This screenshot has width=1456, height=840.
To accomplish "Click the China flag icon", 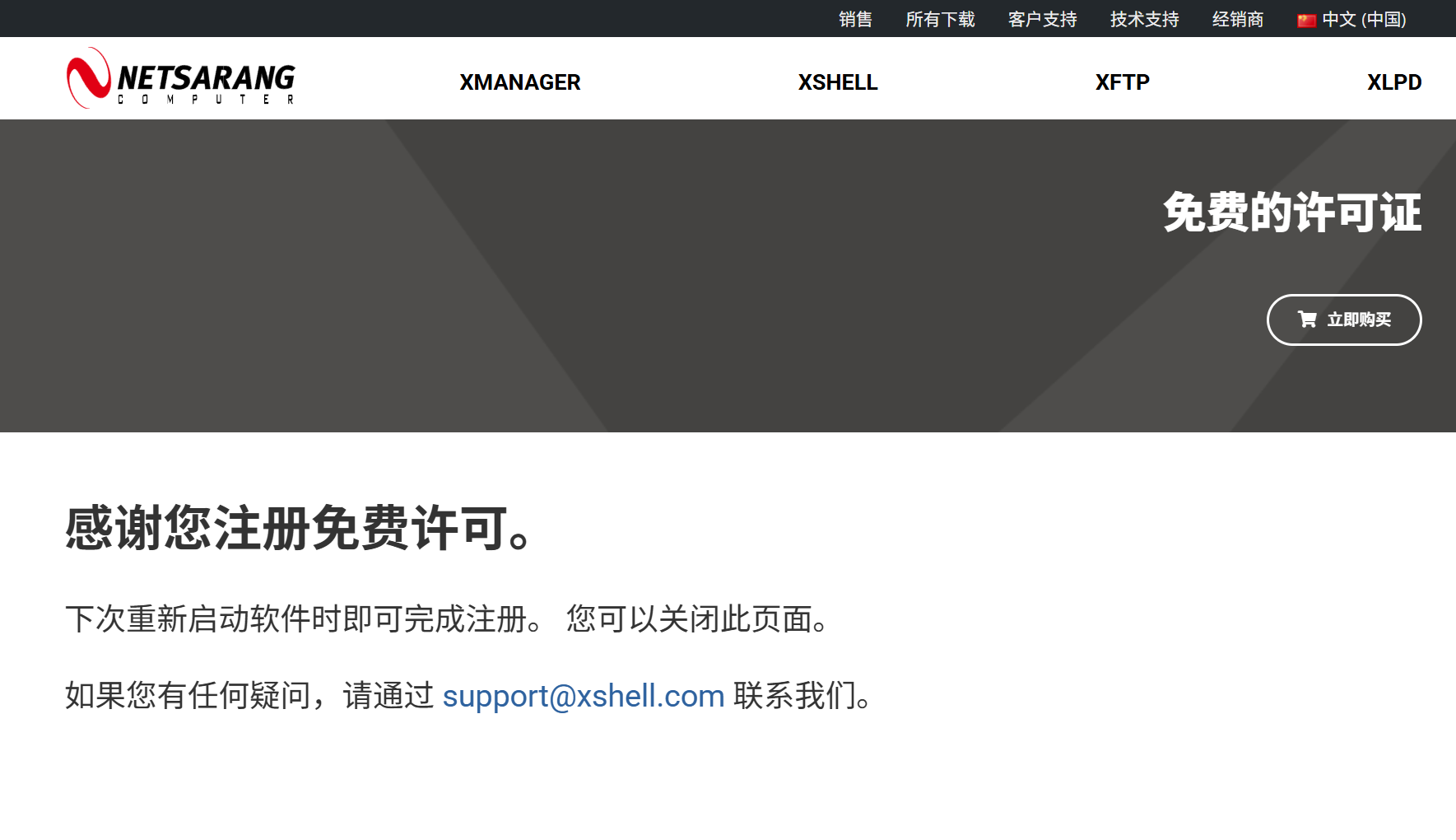I will pyautogui.click(x=1306, y=20).
